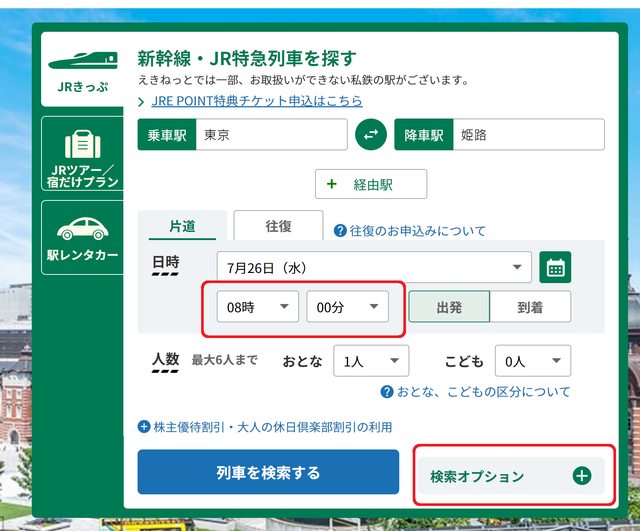This screenshot has width=640, height=531.
Task: Select the 片道 one-way tab
Action: point(182,226)
